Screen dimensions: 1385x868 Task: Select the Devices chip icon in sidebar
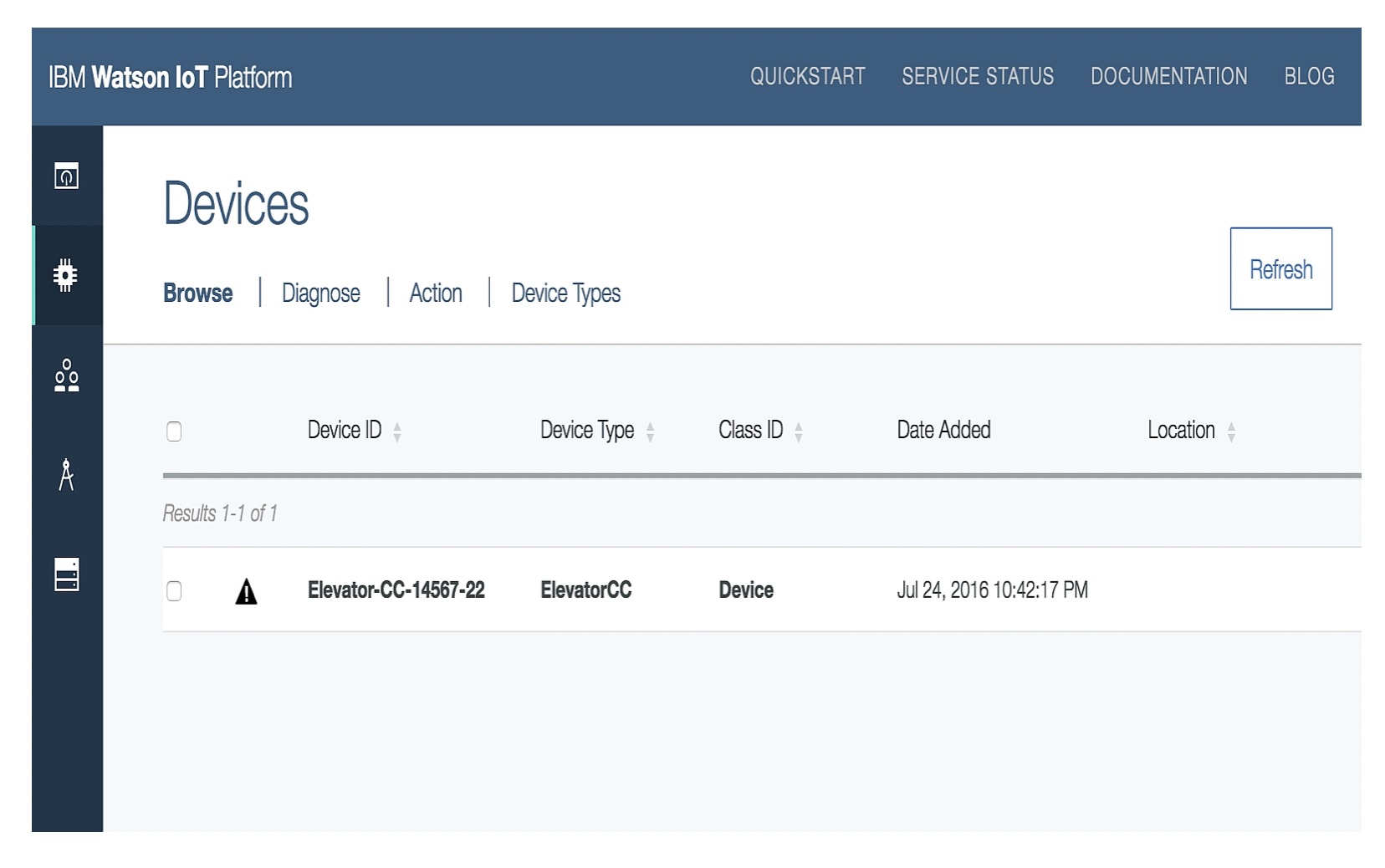pyautogui.click(x=67, y=276)
